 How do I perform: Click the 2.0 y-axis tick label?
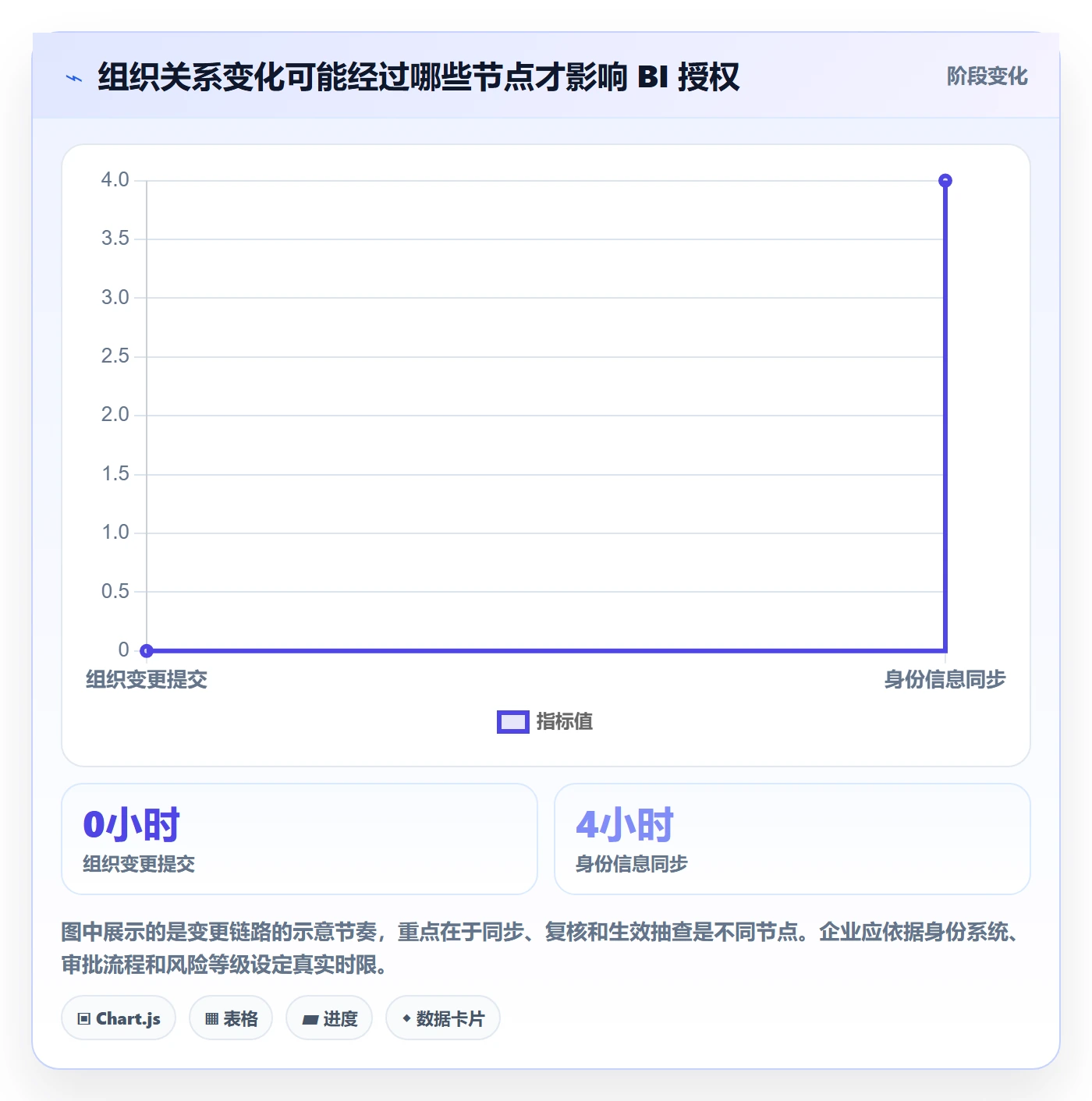click(x=115, y=415)
